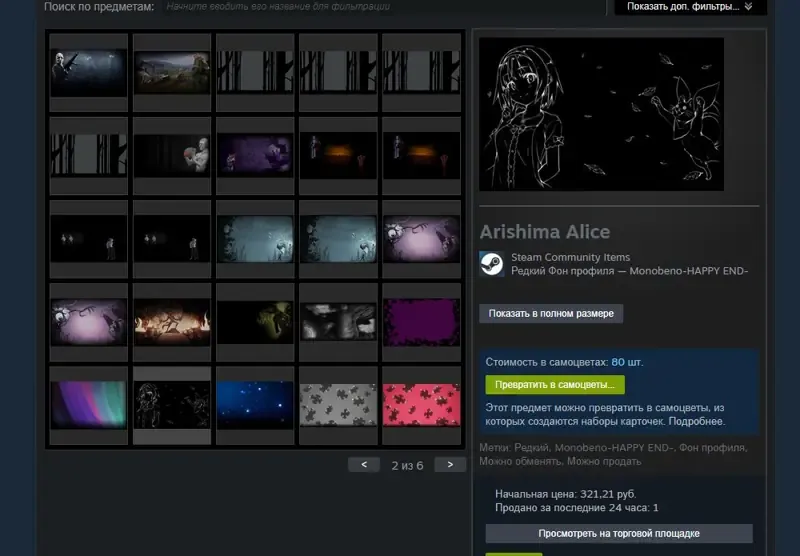This screenshot has width=800, height=556.
Task: Select the aurora rainbow background item
Action: click(x=89, y=405)
